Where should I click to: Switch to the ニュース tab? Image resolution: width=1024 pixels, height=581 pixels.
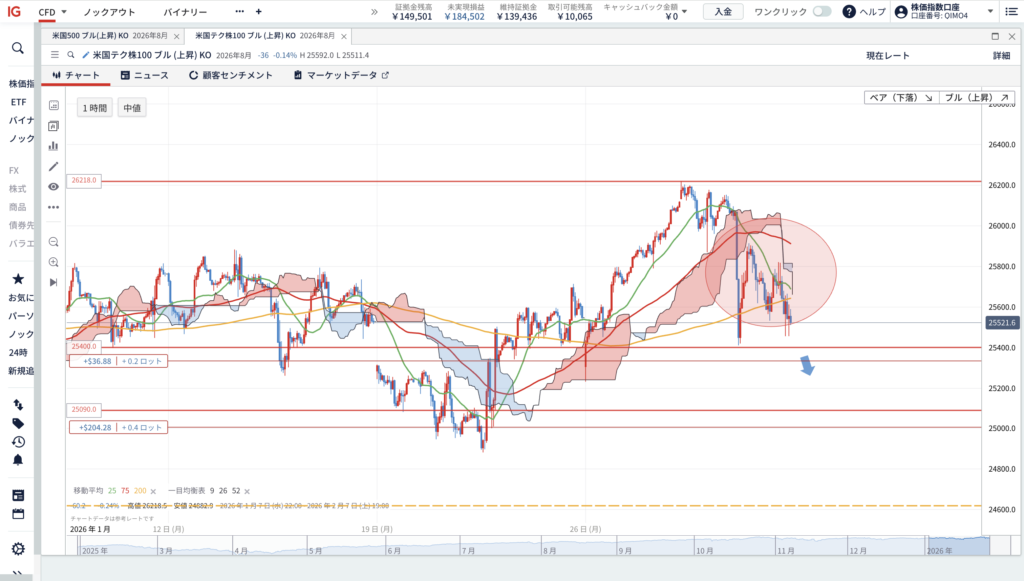[144, 75]
